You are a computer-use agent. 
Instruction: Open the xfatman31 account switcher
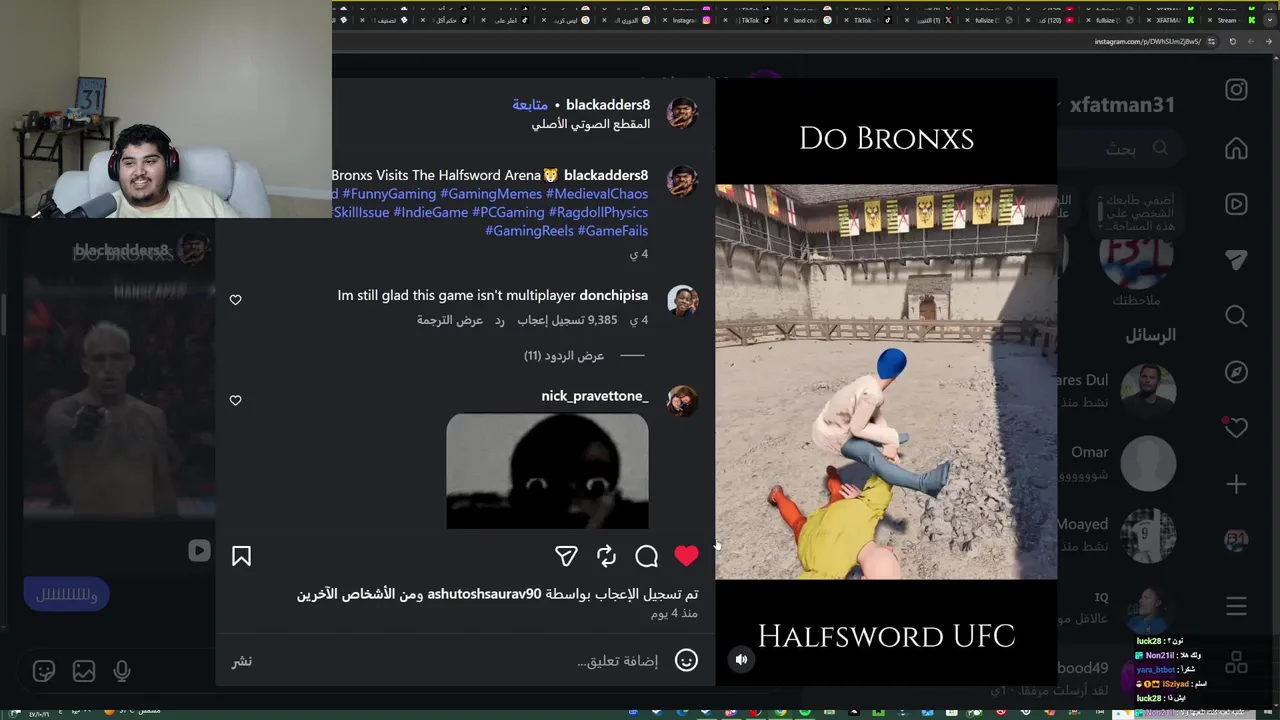[x=1115, y=105]
